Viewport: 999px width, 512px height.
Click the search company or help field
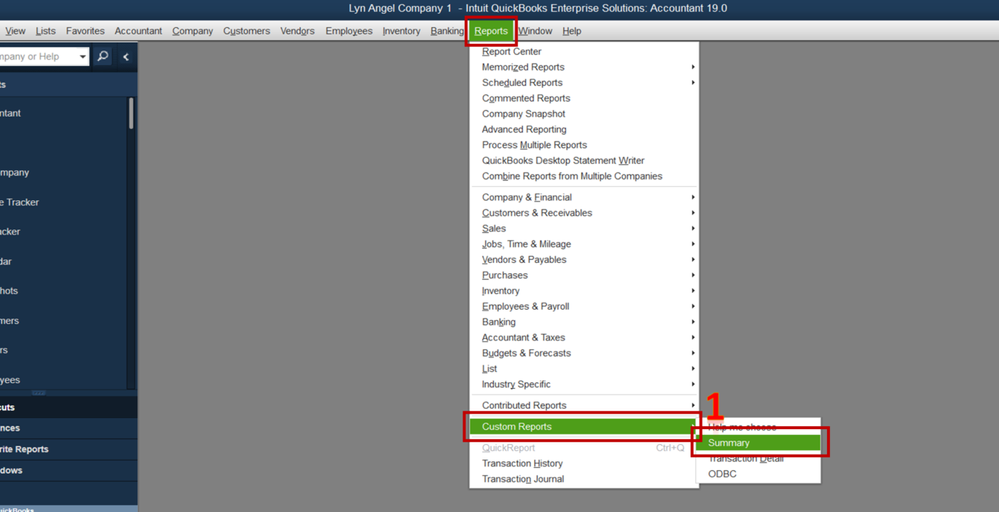[x=37, y=57]
